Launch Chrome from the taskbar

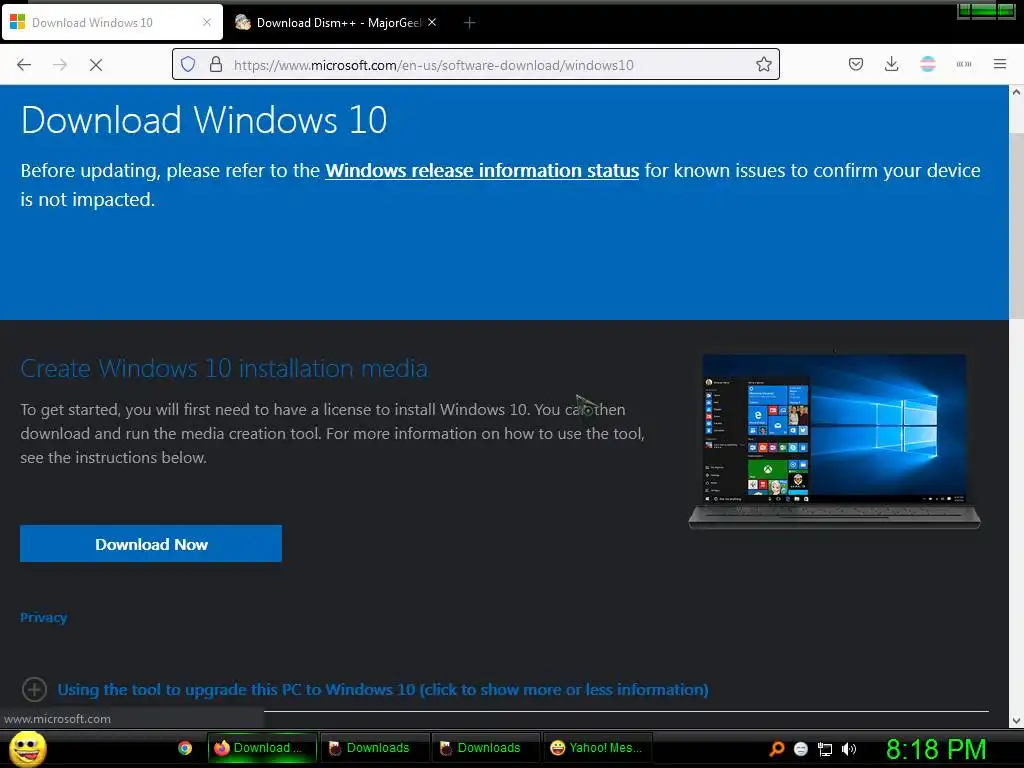pos(185,748)
